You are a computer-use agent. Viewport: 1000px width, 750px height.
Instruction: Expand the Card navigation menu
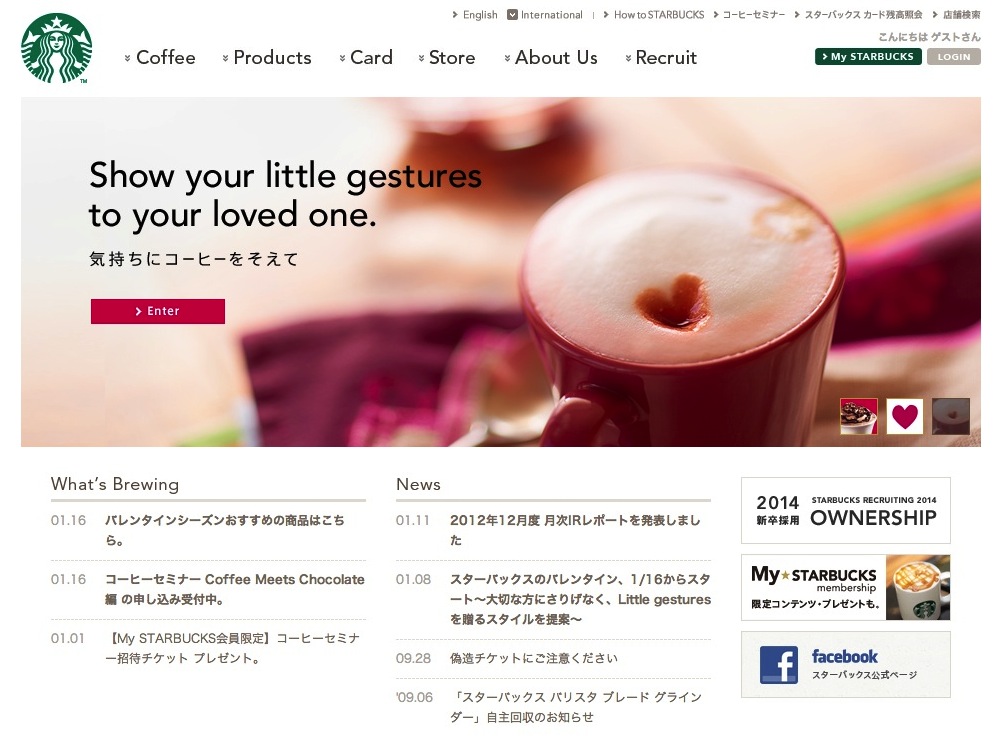(366, 57)
